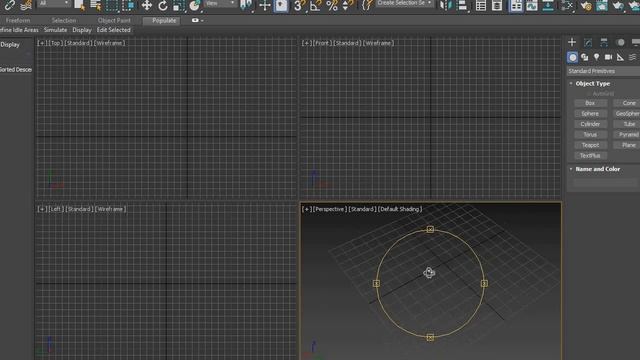Click the Select and Place tool
640x360 pixels.
tap(194, 5)
